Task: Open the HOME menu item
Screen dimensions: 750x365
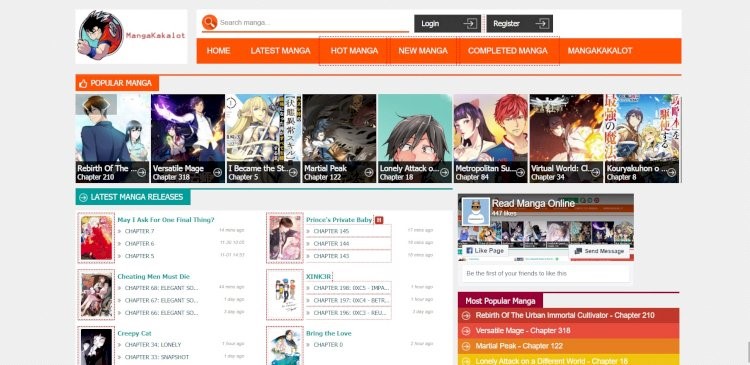Action: [x=219, y=51]
